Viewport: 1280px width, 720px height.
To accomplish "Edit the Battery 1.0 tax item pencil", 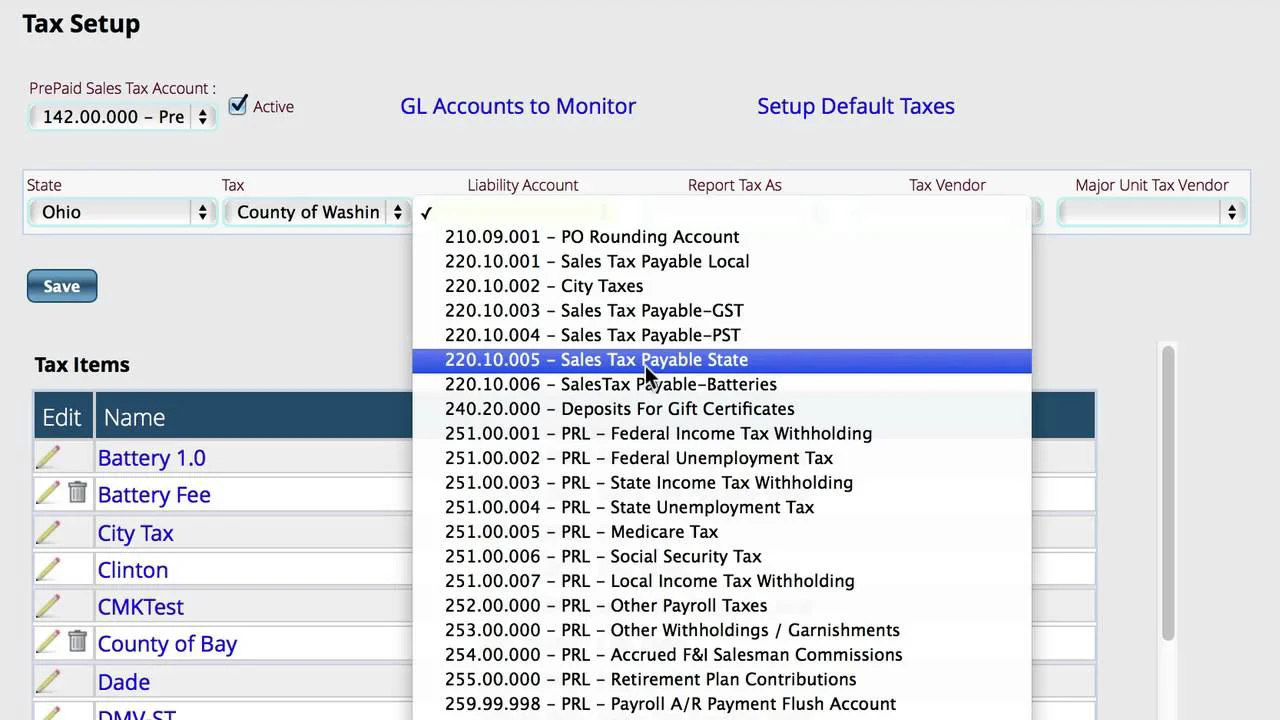I will click(x=48, y=457).
